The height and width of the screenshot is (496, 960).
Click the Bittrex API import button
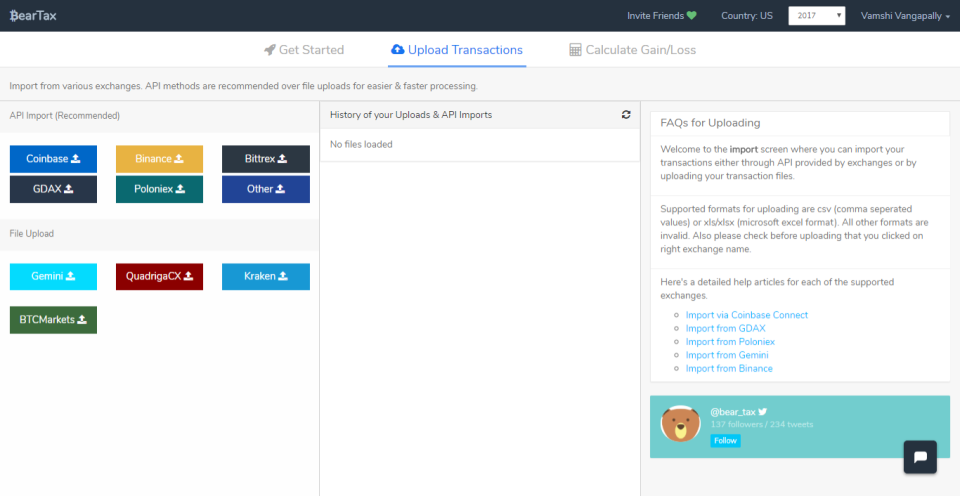click(x=266, y=159)
